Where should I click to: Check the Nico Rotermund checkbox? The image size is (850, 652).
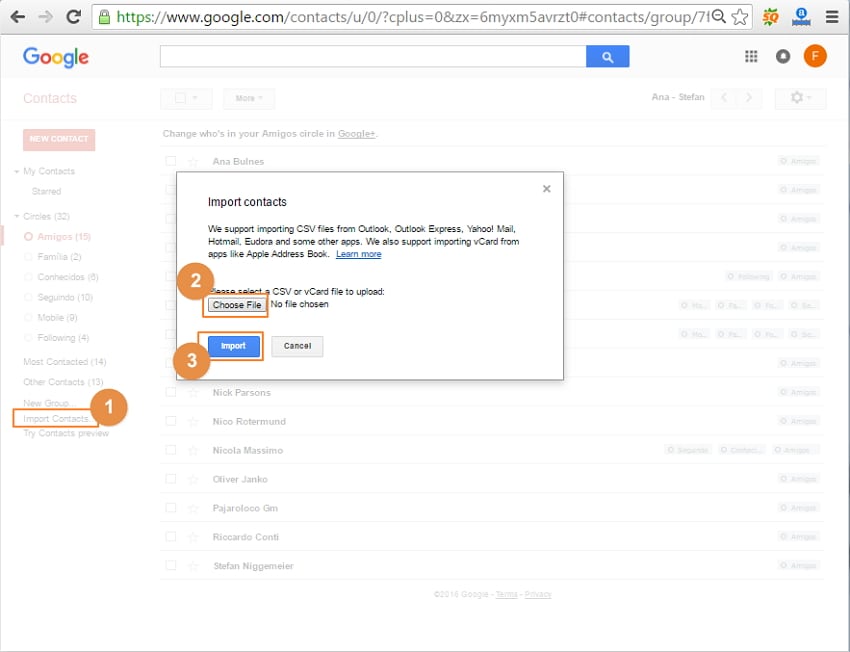point(171,421)
